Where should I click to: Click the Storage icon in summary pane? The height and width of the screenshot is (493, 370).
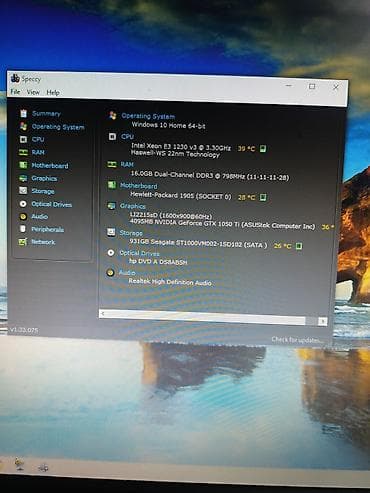pyautogui.click(x=111, y=232)
